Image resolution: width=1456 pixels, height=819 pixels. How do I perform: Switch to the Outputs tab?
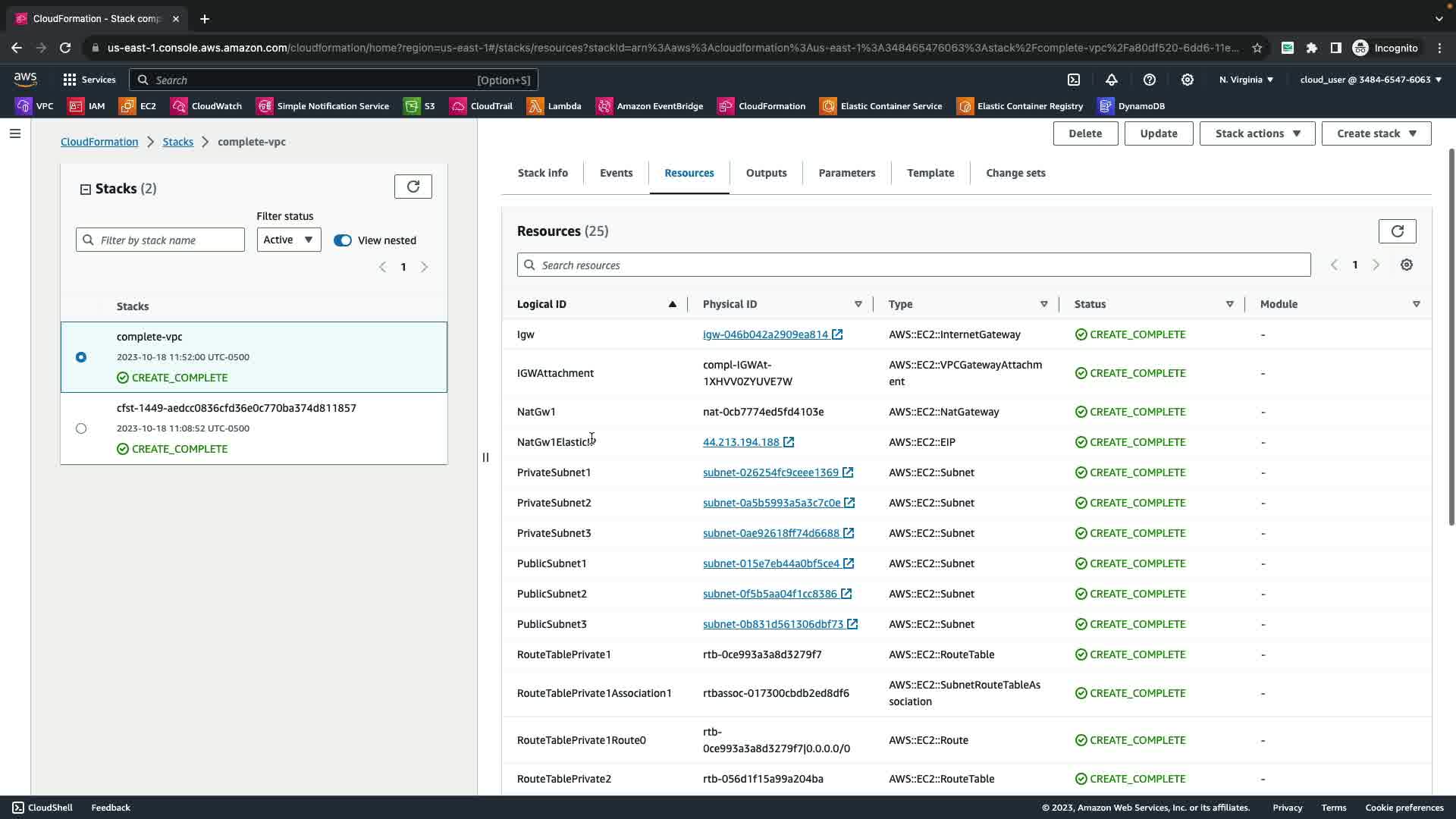coord(766,173)
